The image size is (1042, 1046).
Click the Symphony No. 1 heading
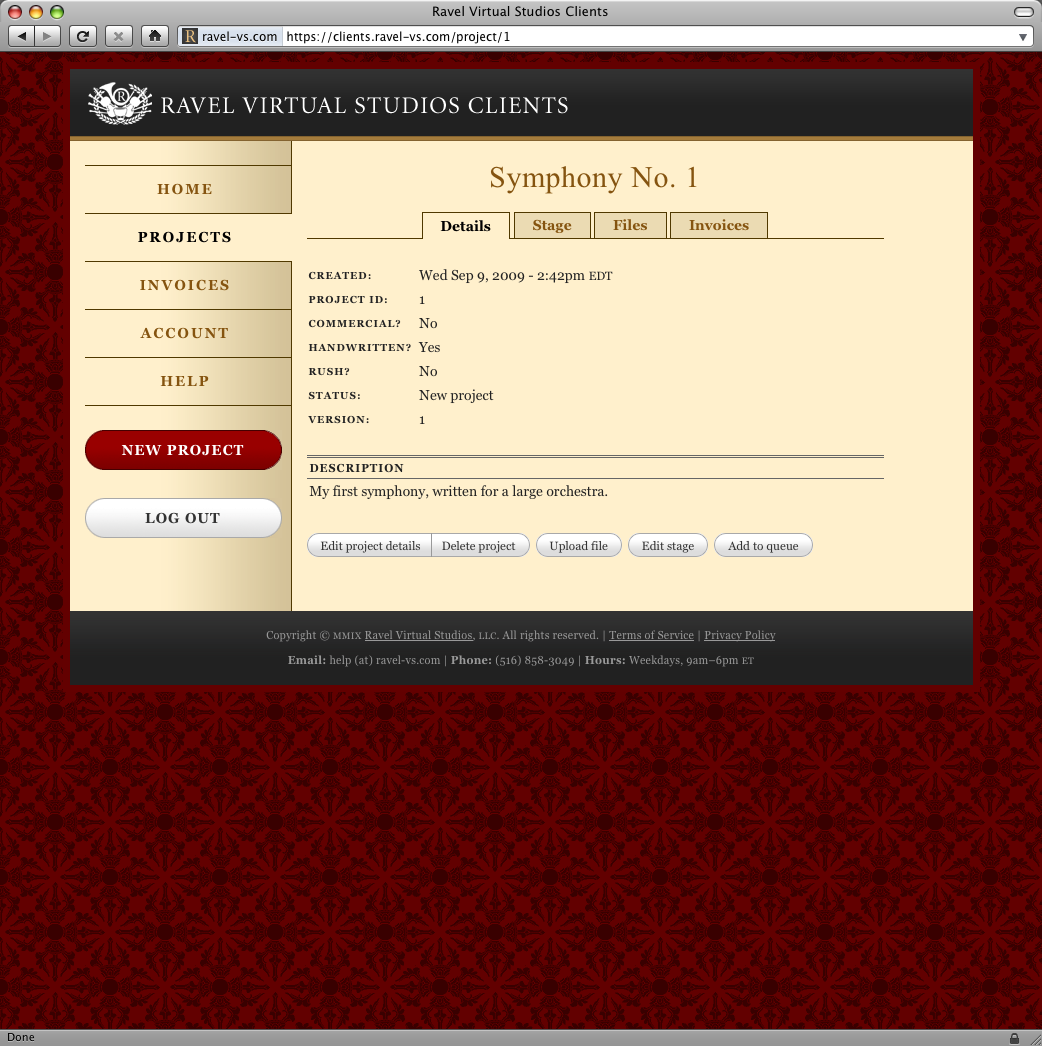coord(593,177)
